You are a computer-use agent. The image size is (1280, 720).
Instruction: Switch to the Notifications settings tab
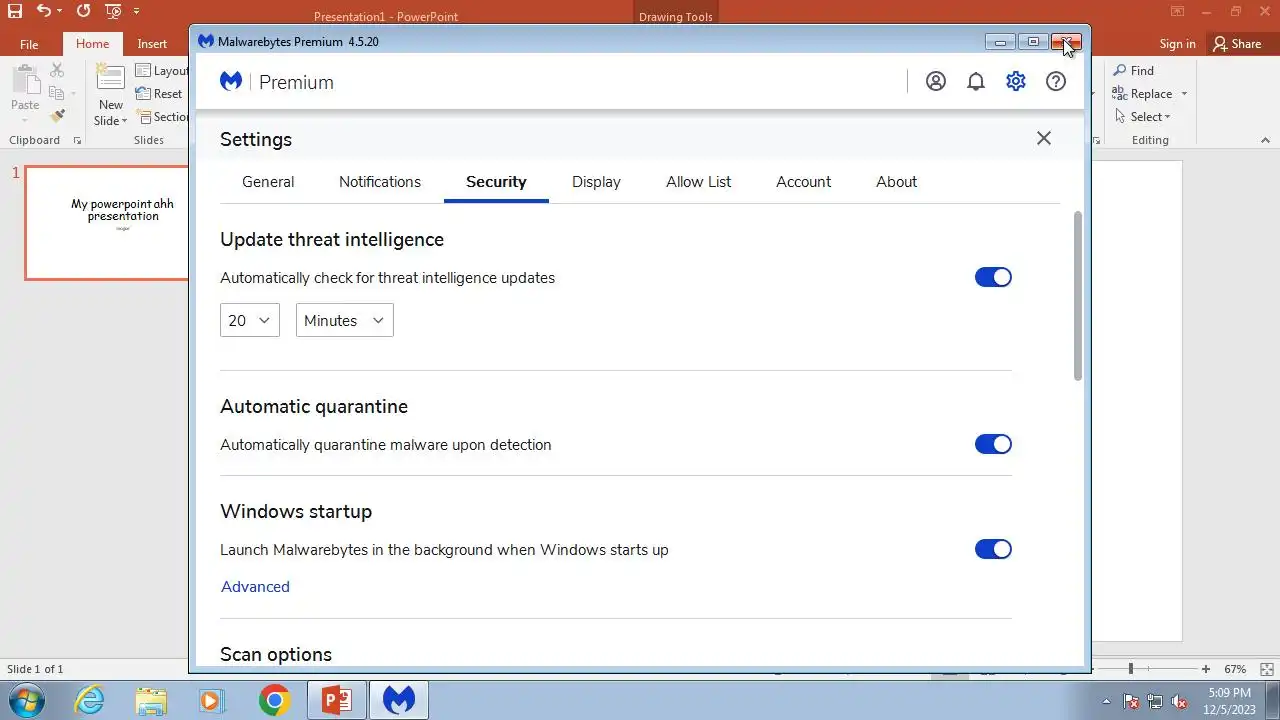[380, 182]
